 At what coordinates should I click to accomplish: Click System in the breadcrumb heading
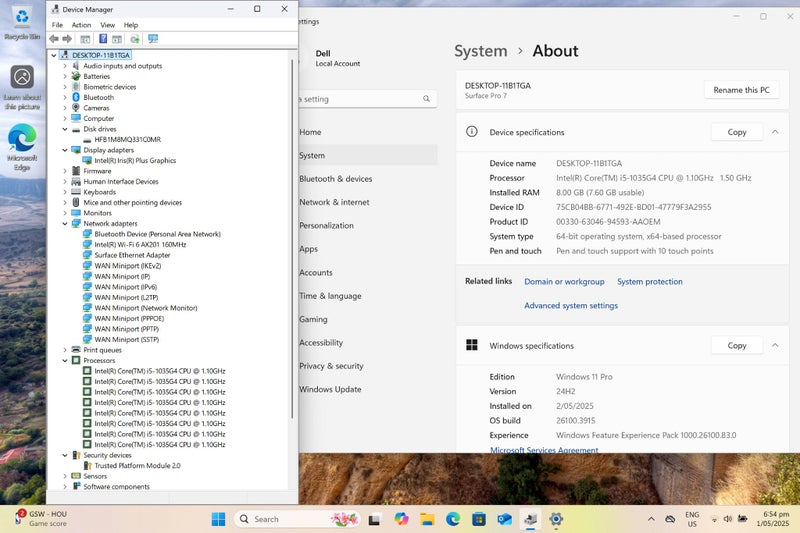pyautogui.click(x=481, y=51)
